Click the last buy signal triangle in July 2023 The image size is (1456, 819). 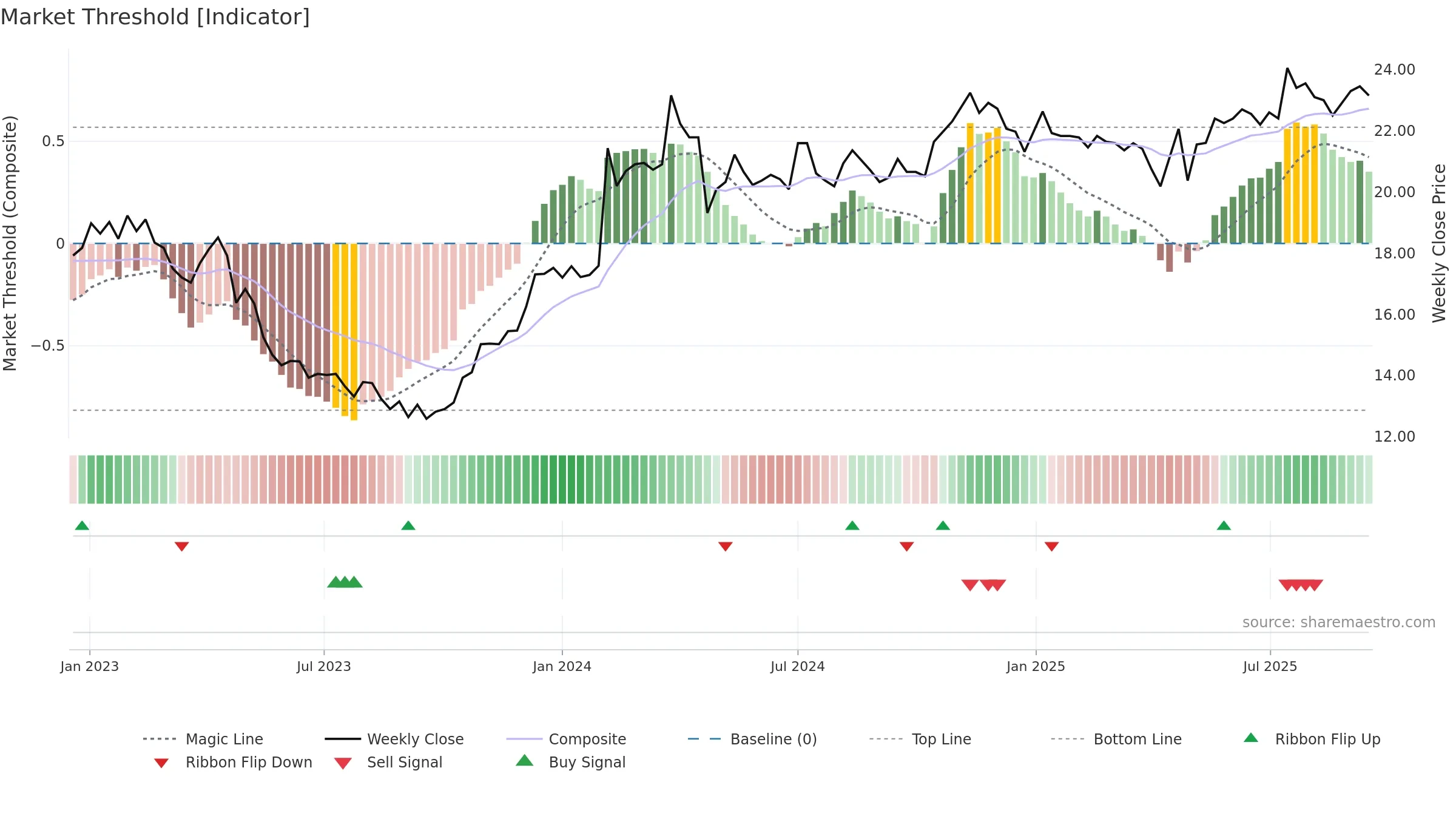tap(354, 582)
